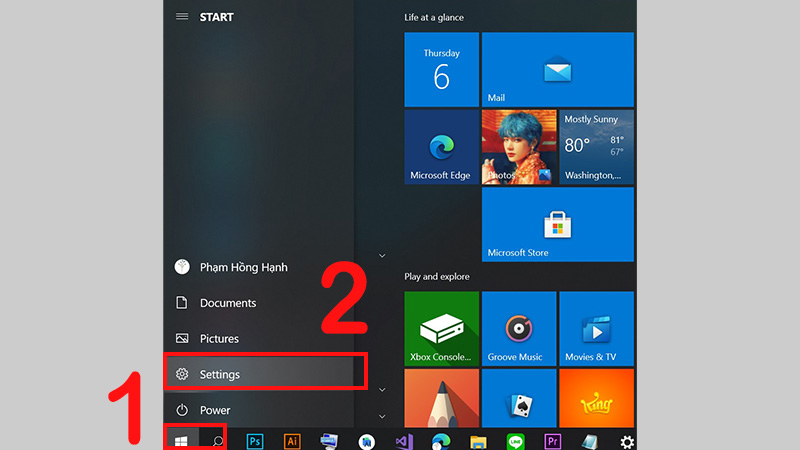The height and width of the screenshot is (450, 800).
Task: Open Pictures from the Start menu
Action: point(259,338)
